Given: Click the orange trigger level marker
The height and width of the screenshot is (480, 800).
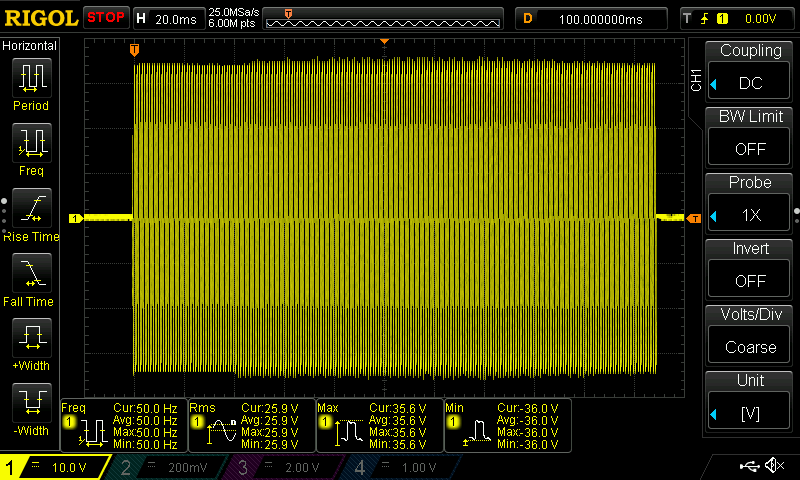Looking at the screenshot, I should (x=694, y=218).
